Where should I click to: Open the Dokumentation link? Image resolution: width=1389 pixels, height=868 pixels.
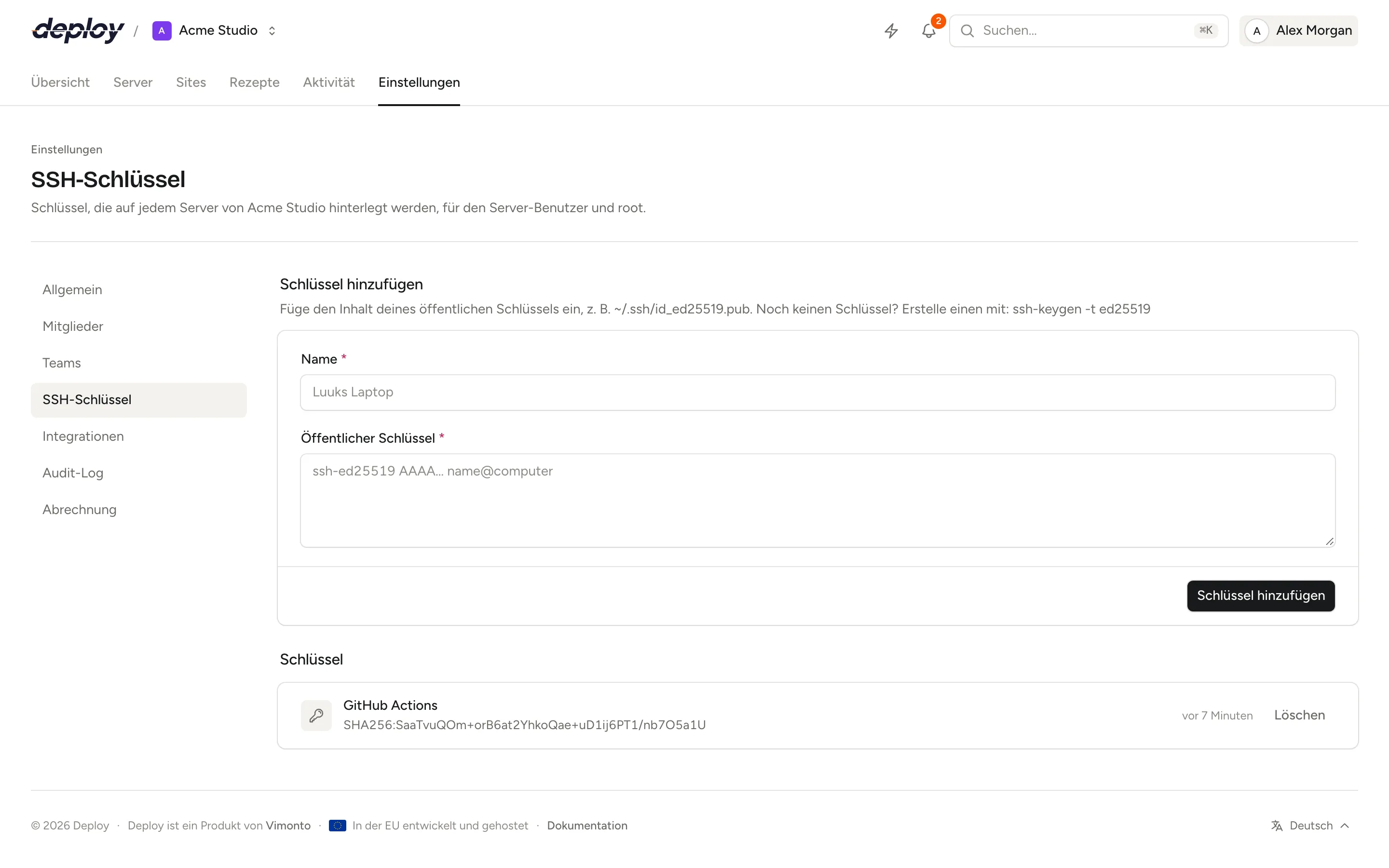[587, 826]
